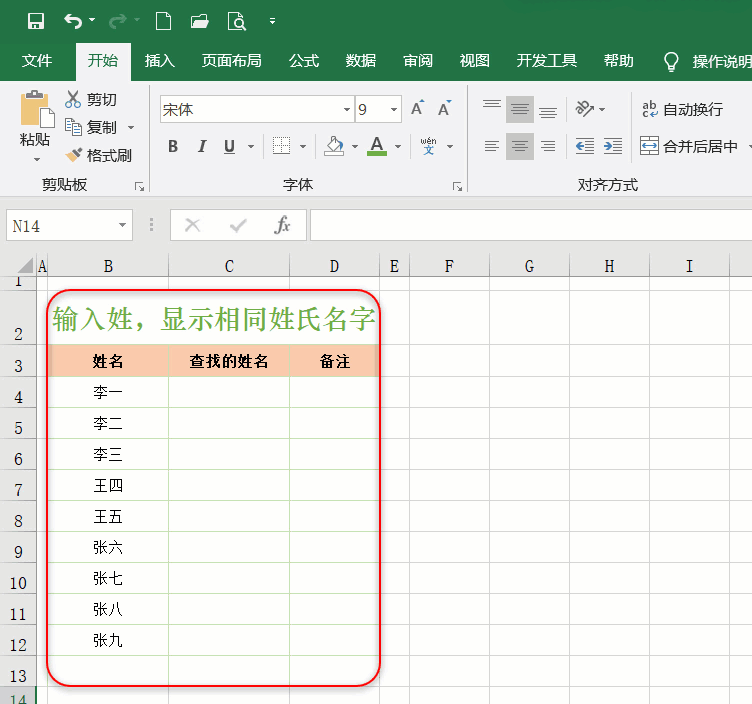Click the formula confirm checkmark

pyautogui.click(x=237, y=224)
